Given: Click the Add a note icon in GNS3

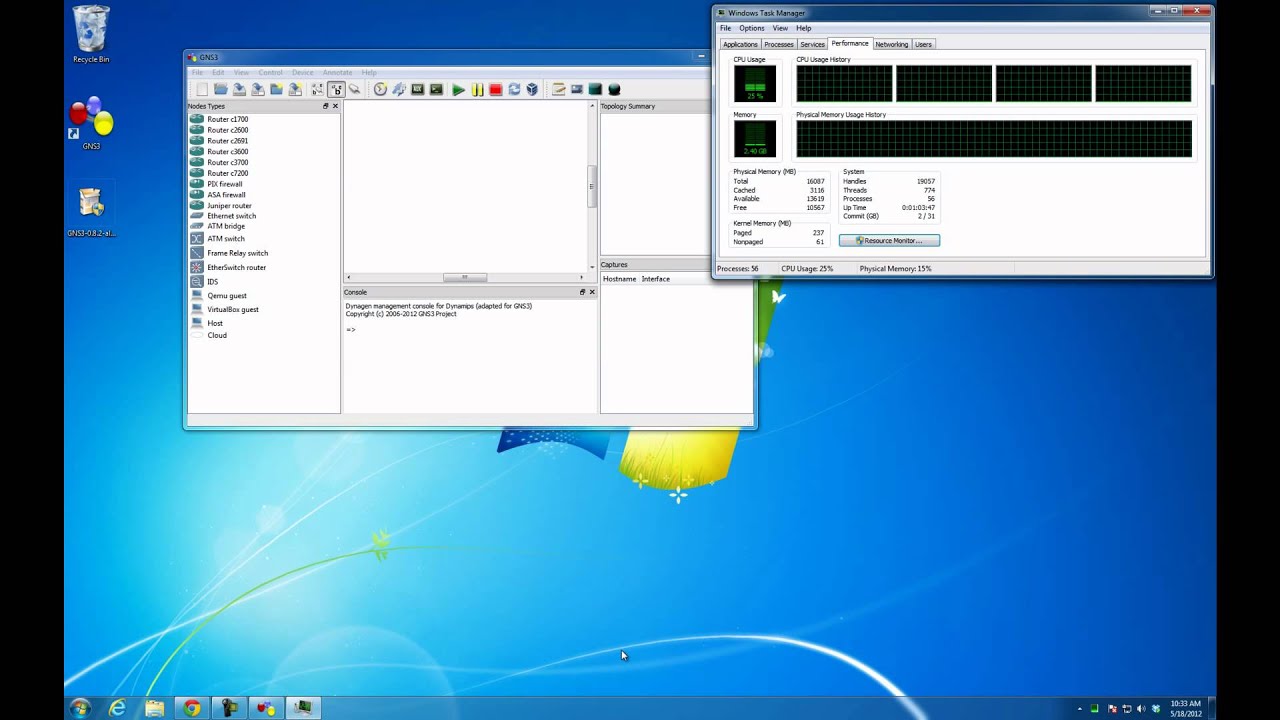Looking at the screenshot, I should pos(559,89).
